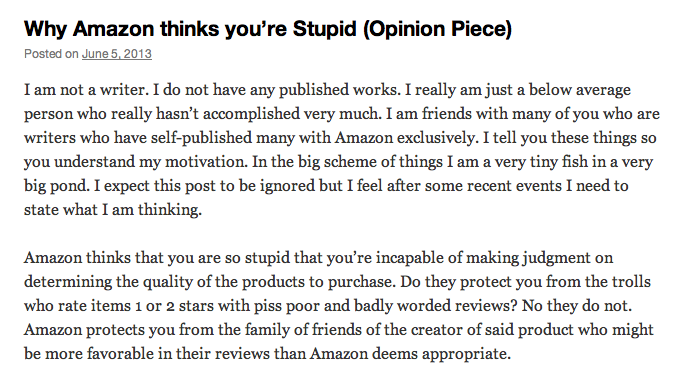Click the words "big pond"
This screenshot has height=383, width=682.
point(56,186)
